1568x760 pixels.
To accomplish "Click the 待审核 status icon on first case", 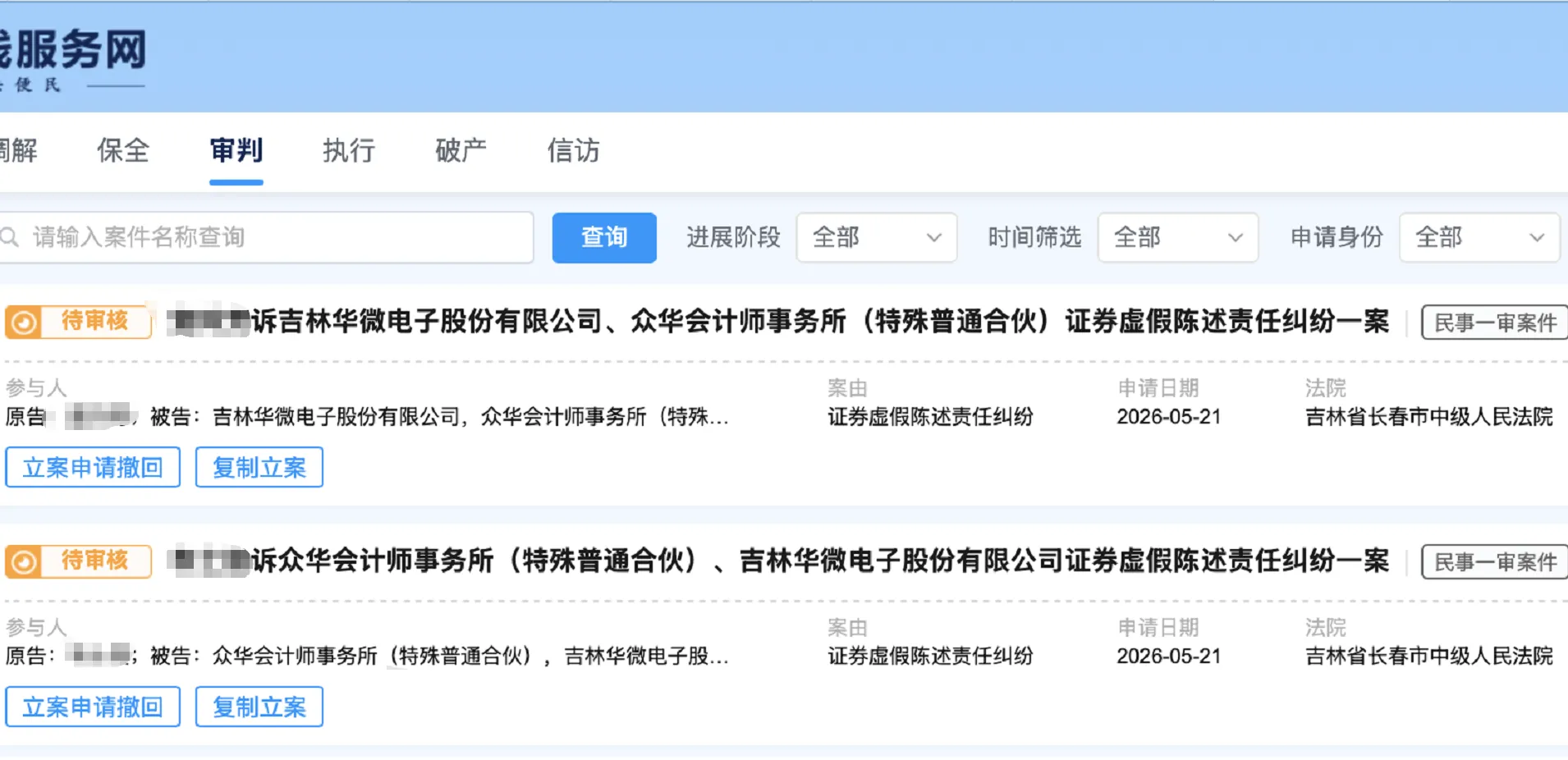I will coord(24,322).
